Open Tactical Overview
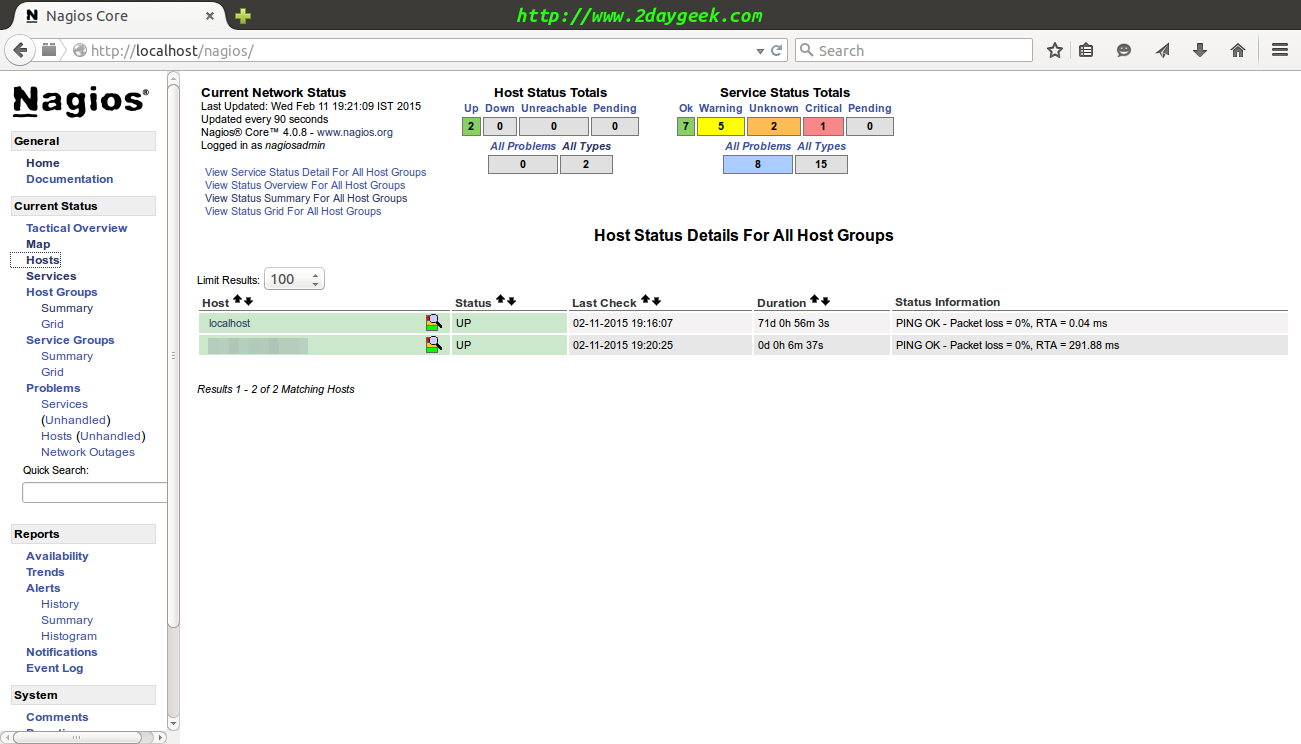The width and height of the screenshot is (1301, 744). tap(77, 228)
